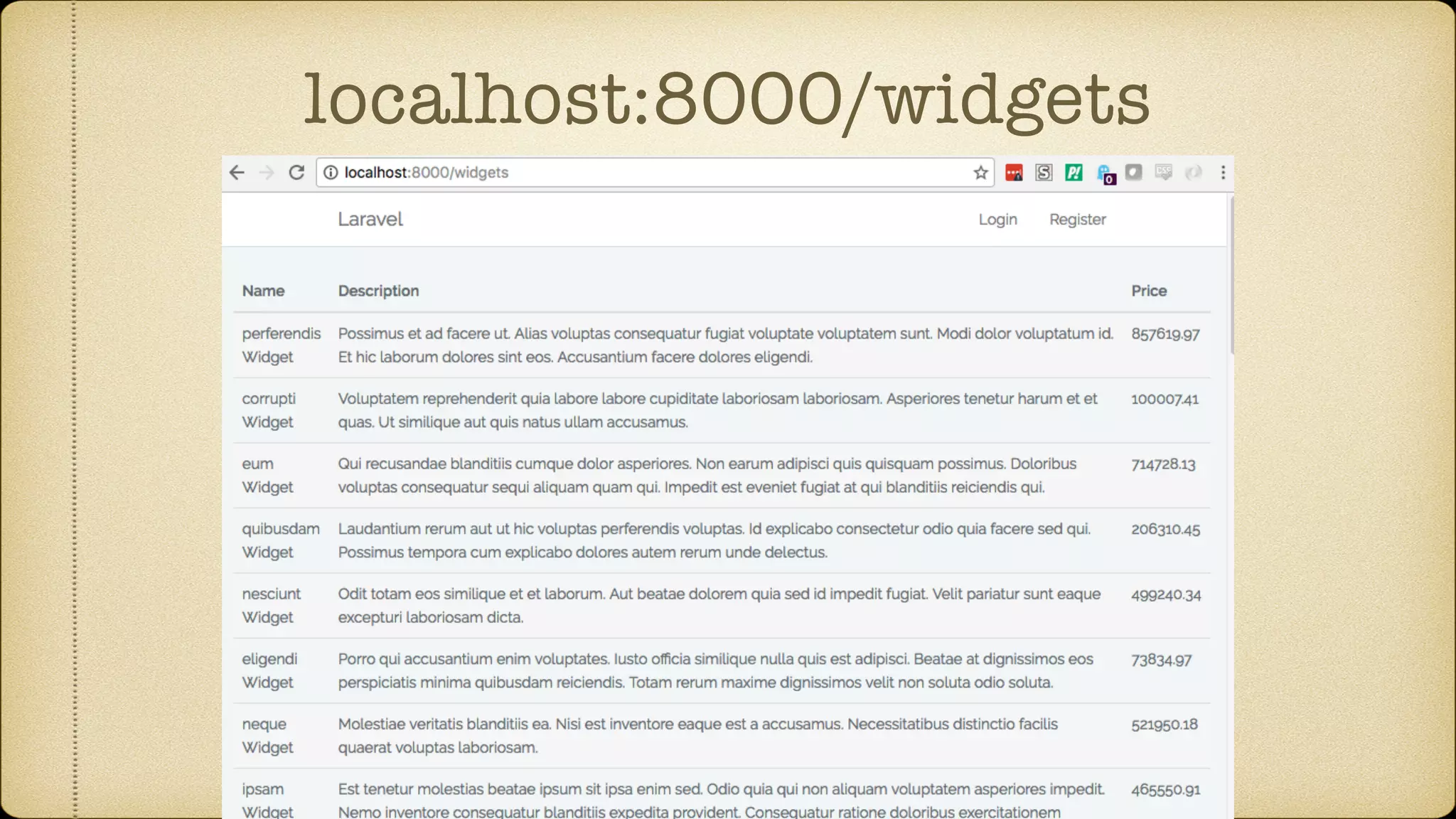1456x819 pixels.
Task: Click description starting 'Odit totam eos'
Action: click(719, 605)
